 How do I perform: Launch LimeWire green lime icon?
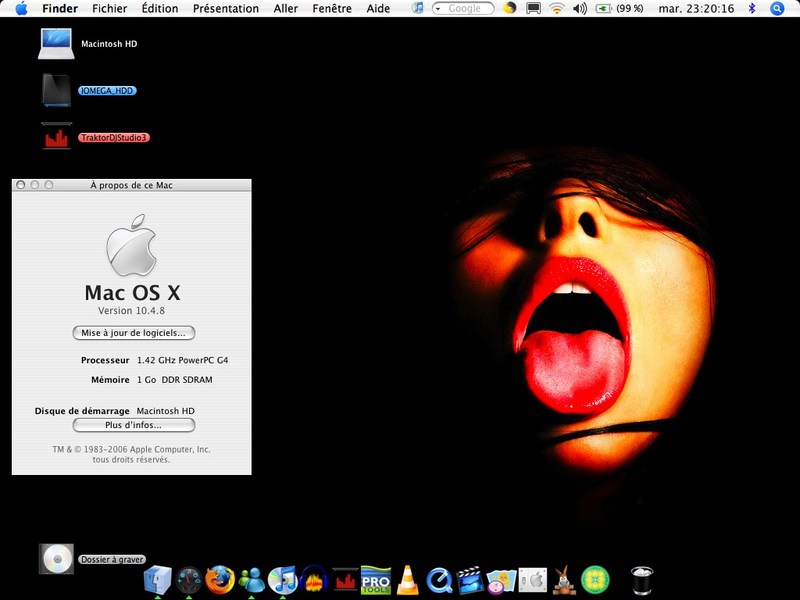(595, 580)
